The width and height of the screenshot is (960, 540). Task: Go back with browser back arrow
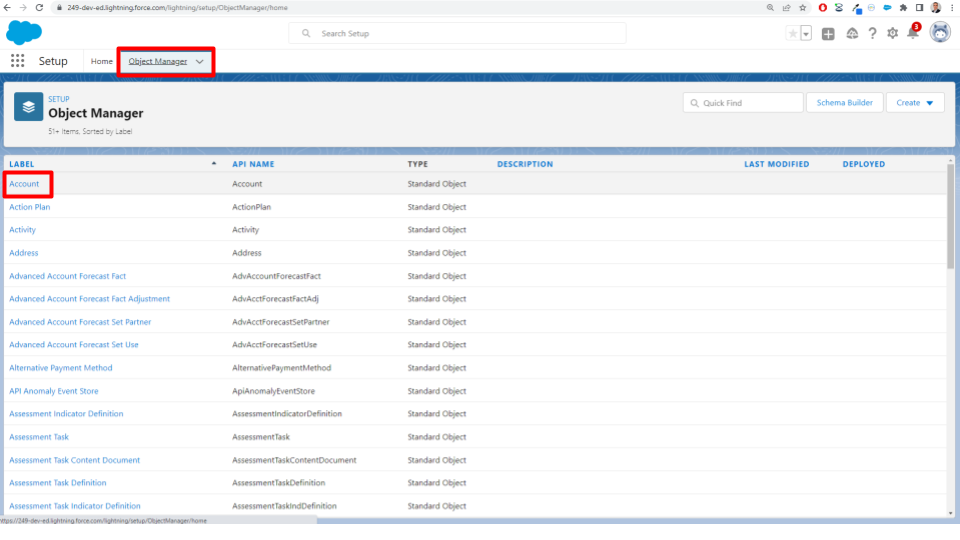7,7
